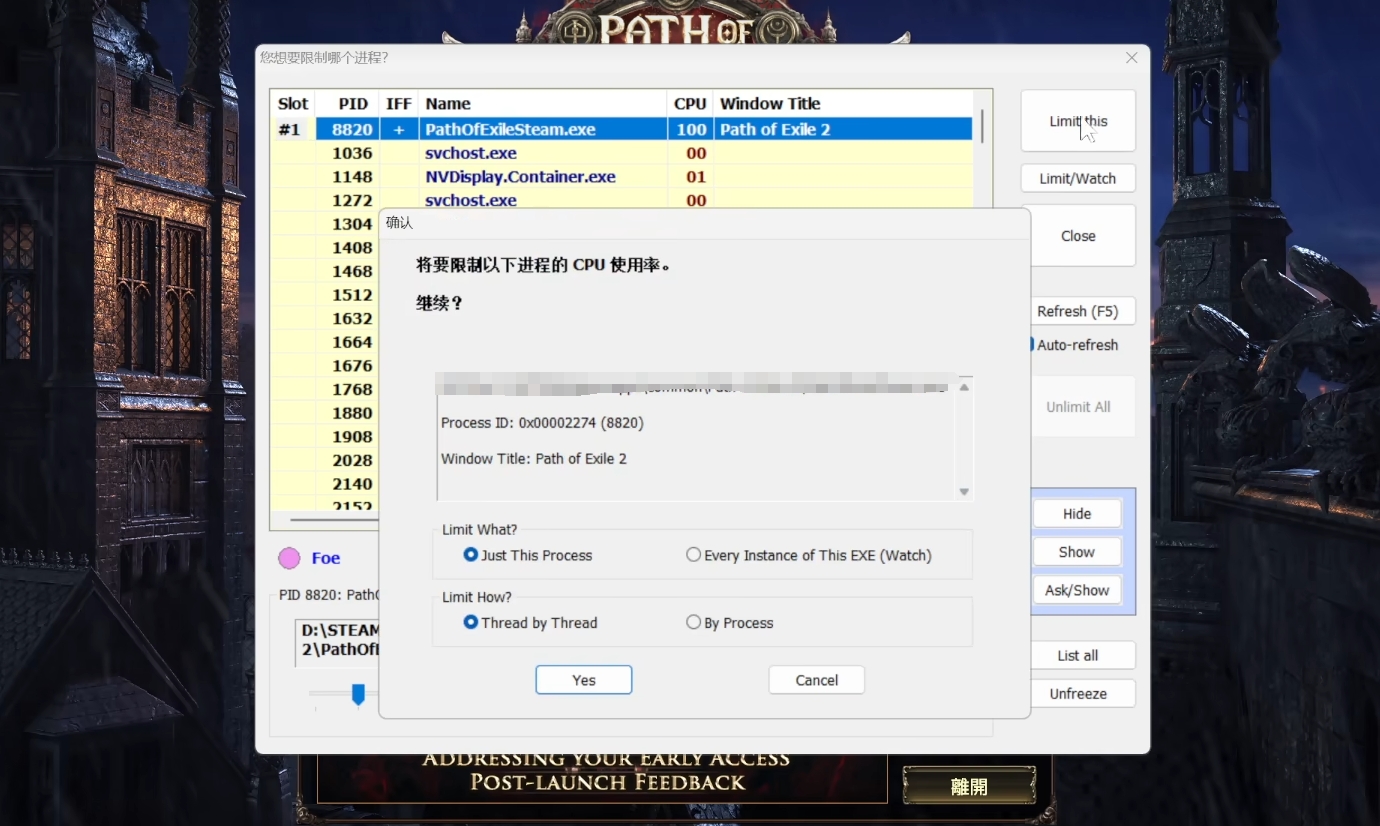This screenshot has height=826, width=1380.
Task: Choose By Process limiting mode
Action: 693,622
